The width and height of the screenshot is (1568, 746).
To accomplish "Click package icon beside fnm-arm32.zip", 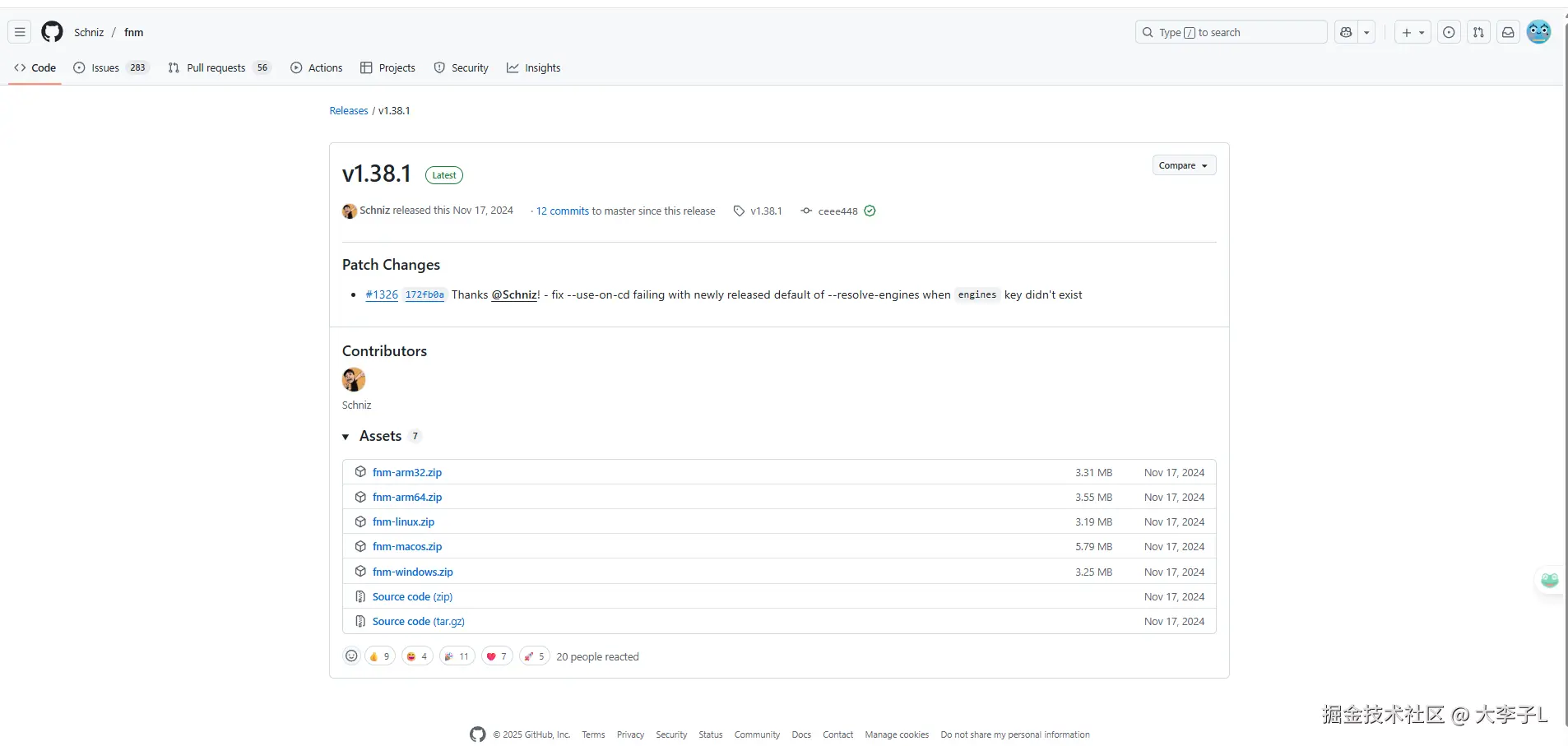I will (x=360, y=472).
